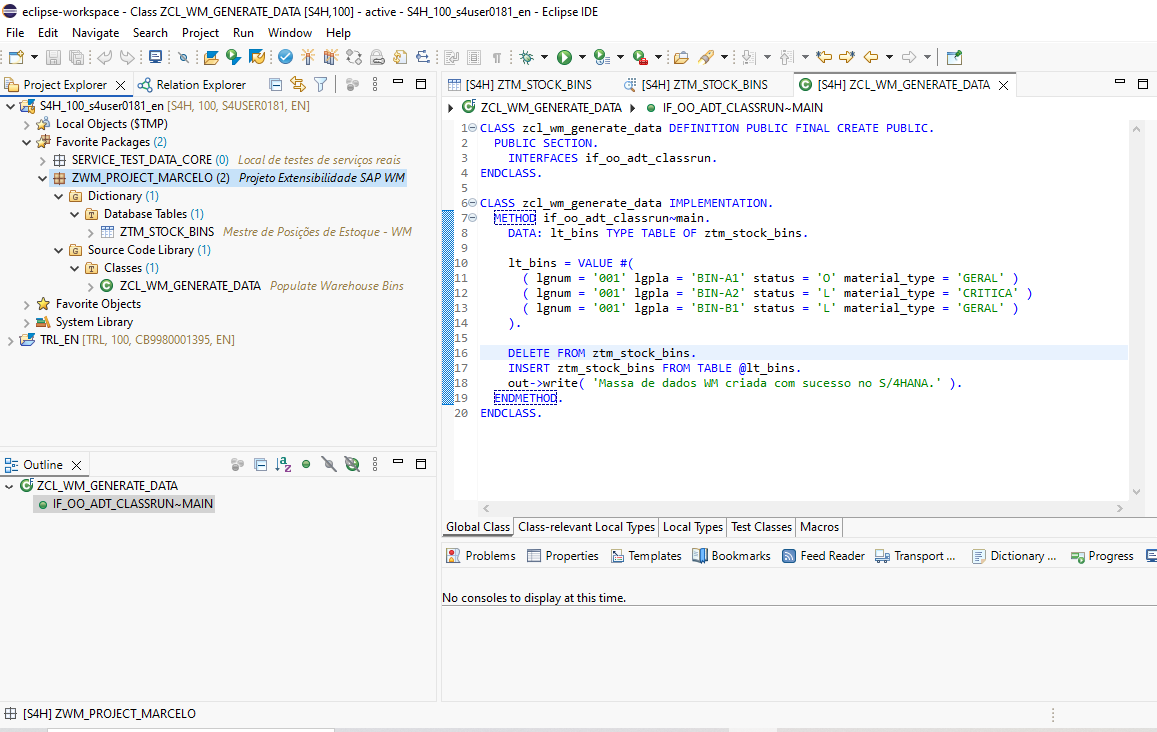The height and width of the screenshot is (732, 1157).
Task: Click the Project Explorer filter funnel icon
Action: point(320,85)
